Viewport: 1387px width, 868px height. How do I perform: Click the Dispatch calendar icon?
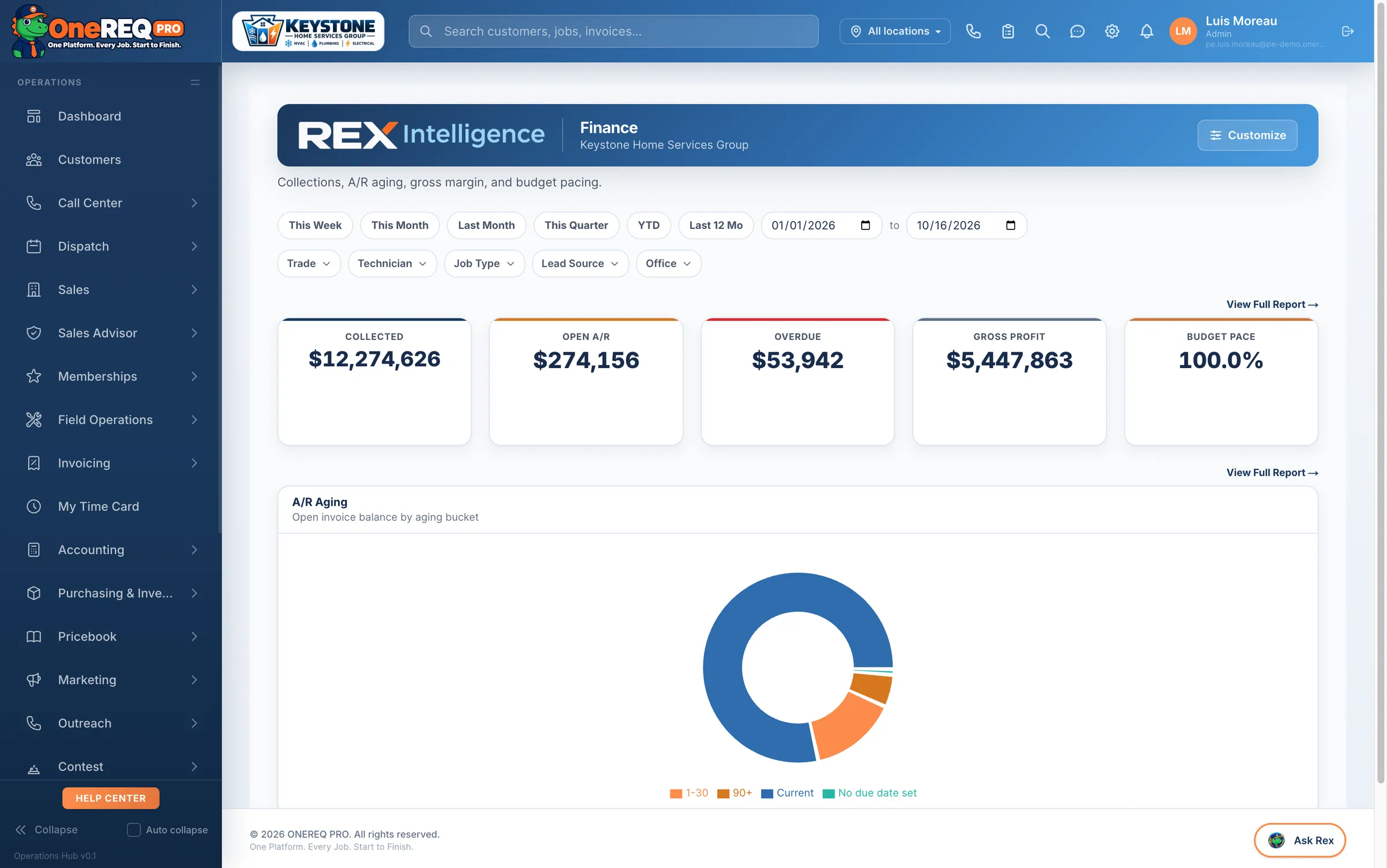click(34, 246)
